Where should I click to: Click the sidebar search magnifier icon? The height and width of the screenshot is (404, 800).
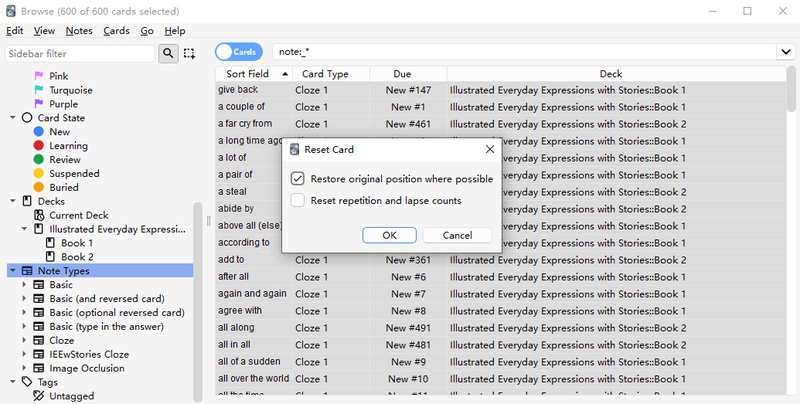click(x=168, y=53)
